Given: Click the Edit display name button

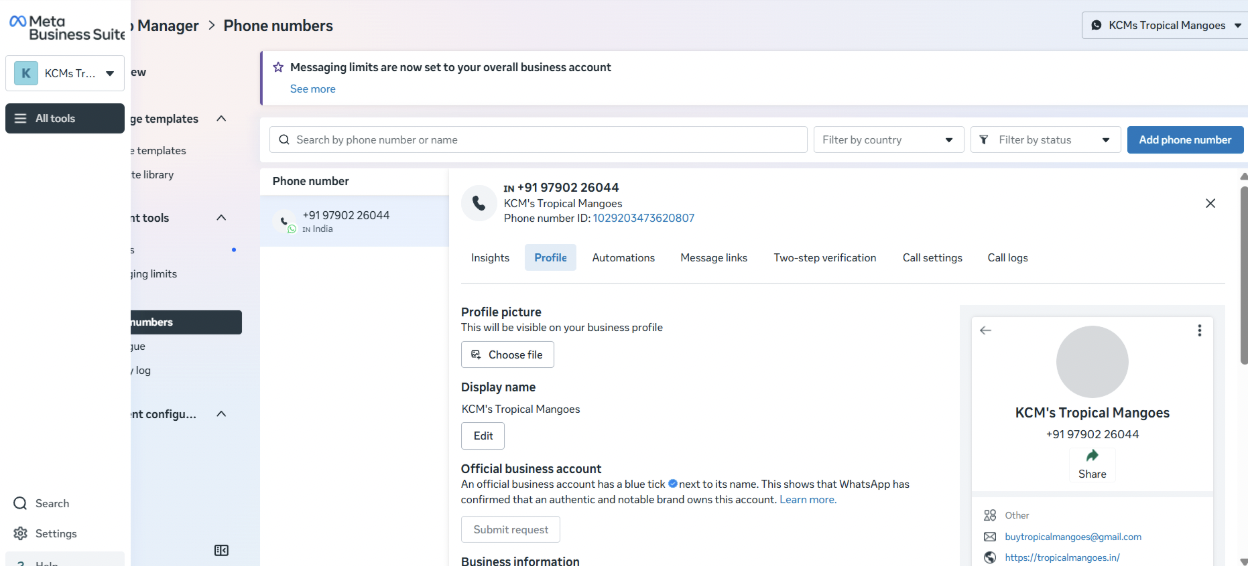Looking at the screenshot, I should coord(483,436).
